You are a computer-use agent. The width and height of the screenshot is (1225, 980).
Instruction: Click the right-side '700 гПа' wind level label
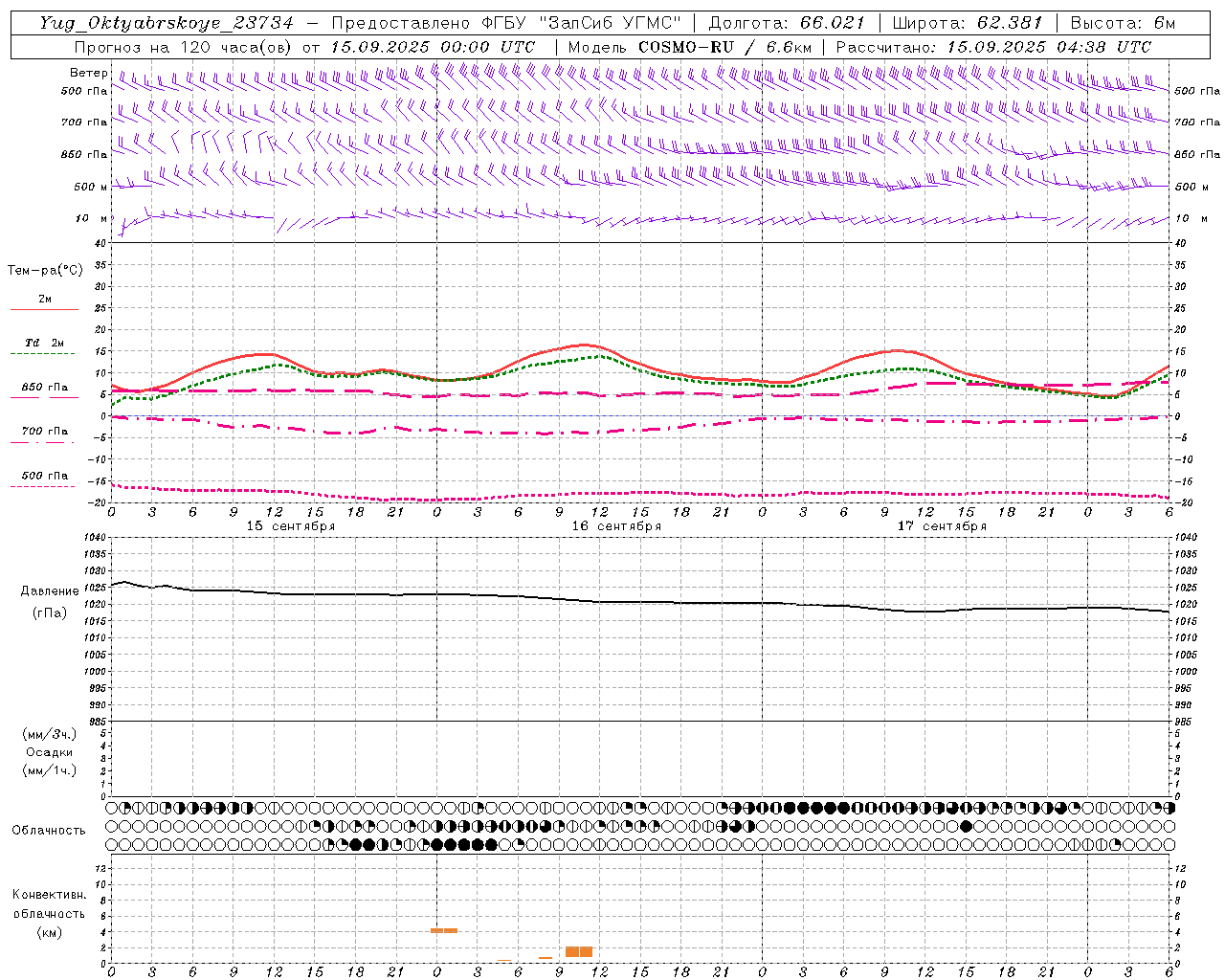1197,122
